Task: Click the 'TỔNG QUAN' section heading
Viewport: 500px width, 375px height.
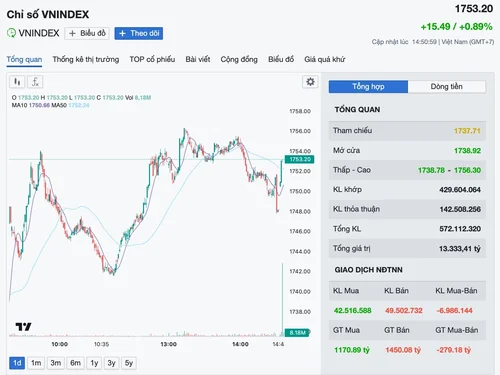Action: (x=357, y=110)
